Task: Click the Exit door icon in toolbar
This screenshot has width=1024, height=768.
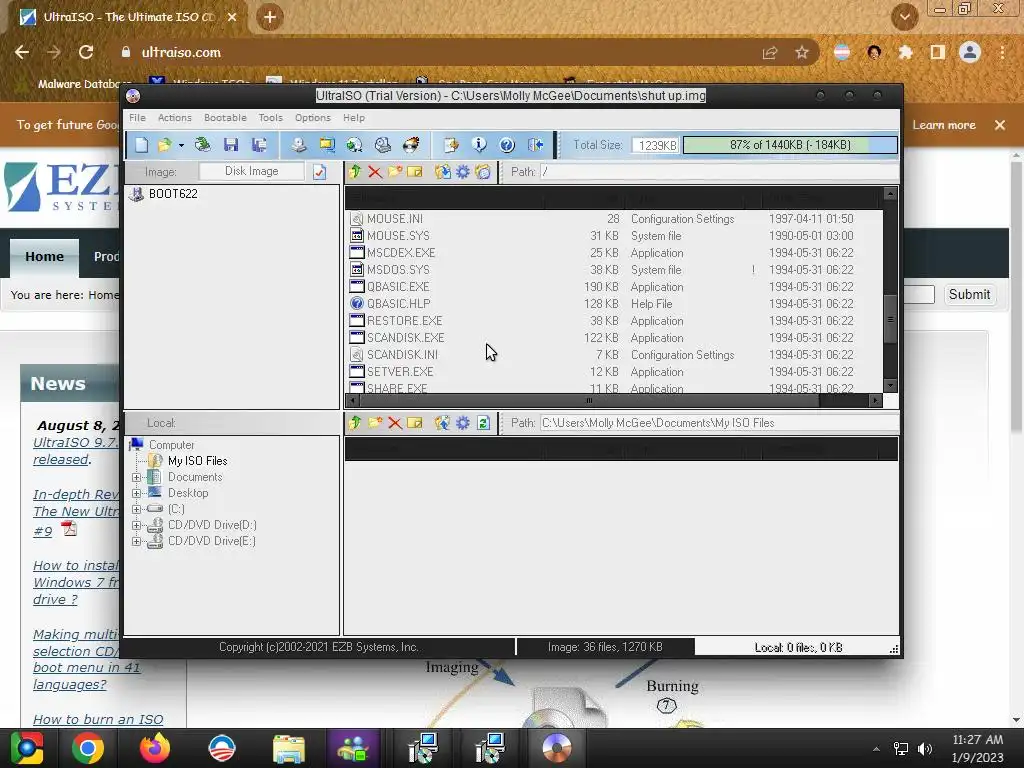Action: coord(536,145)
